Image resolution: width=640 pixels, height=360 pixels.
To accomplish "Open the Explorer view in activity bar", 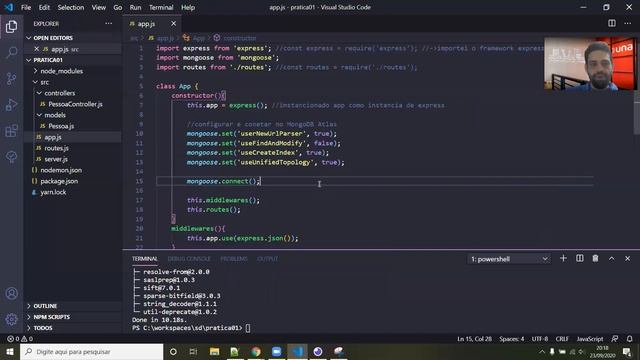I will coord(11,27).
